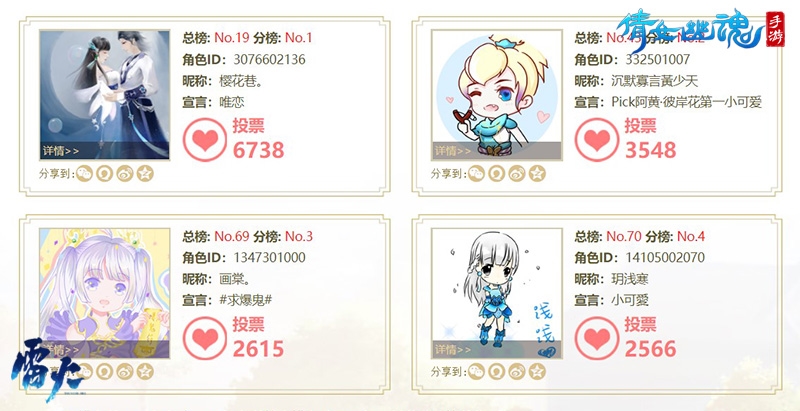Image resolution: width=800 pixels, height=411 pixels.
Task: Share 樱花巷。 entry to QZone star icon
Action: [145, 173]
